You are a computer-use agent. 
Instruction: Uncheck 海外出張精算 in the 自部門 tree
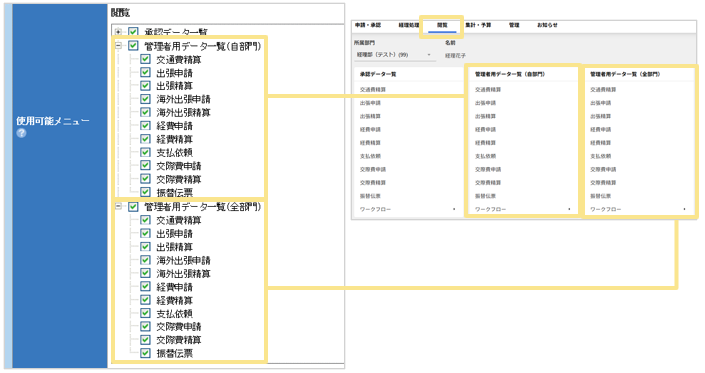click(x=145, y=112)
